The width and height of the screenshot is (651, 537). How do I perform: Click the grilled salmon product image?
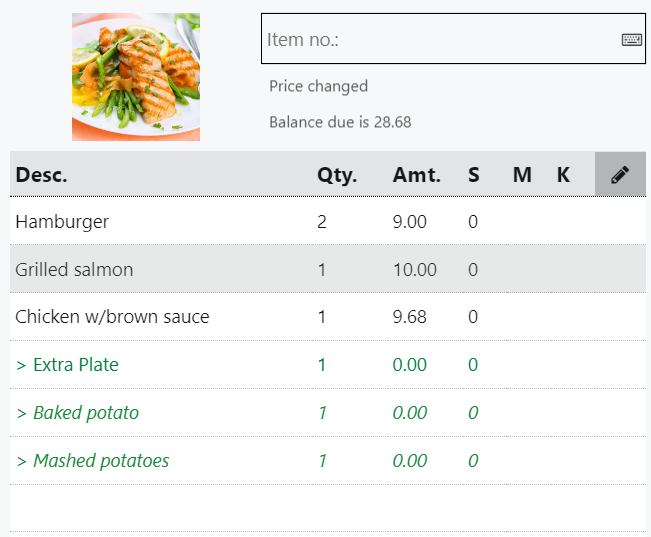tap(136, 77)
